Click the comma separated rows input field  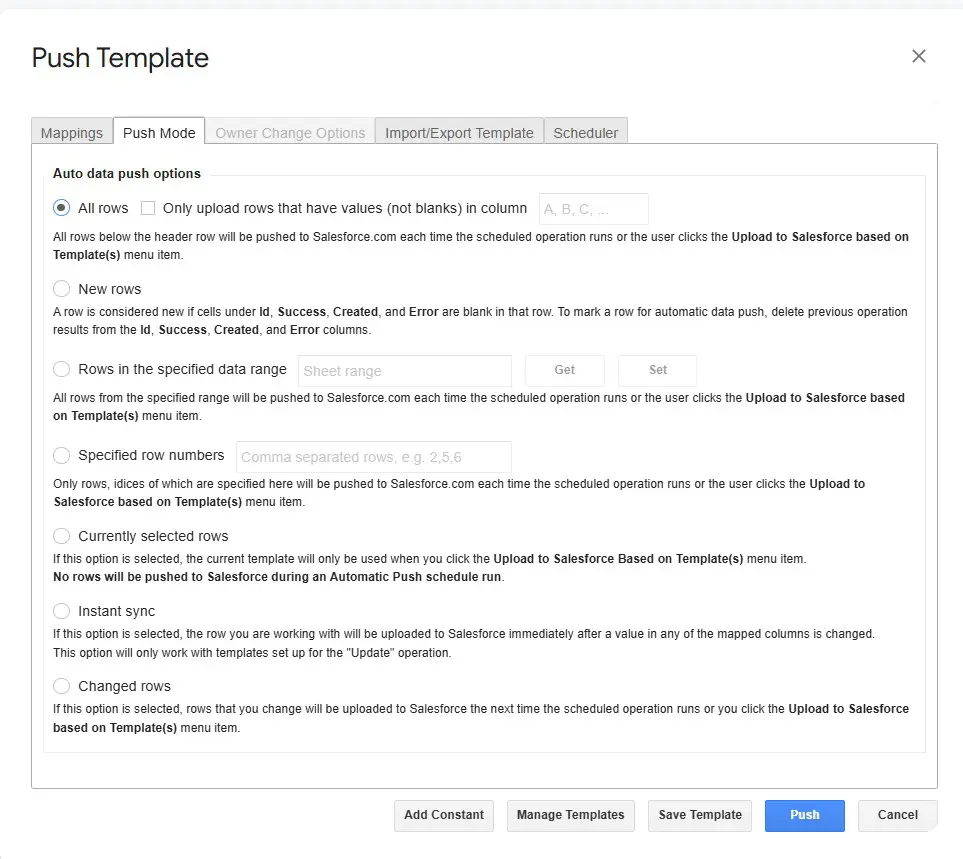tap(373, 456)
